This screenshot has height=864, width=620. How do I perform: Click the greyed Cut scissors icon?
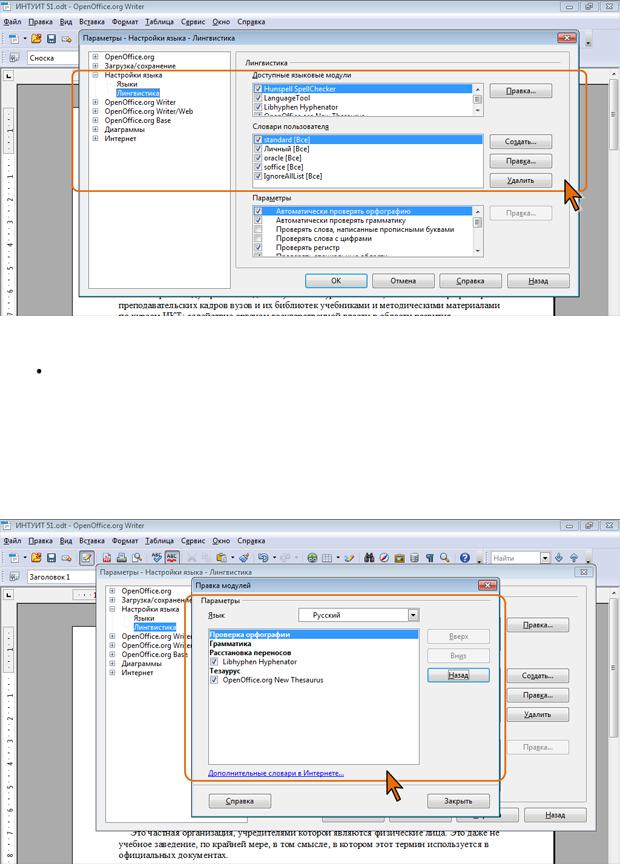pos(191,558)
